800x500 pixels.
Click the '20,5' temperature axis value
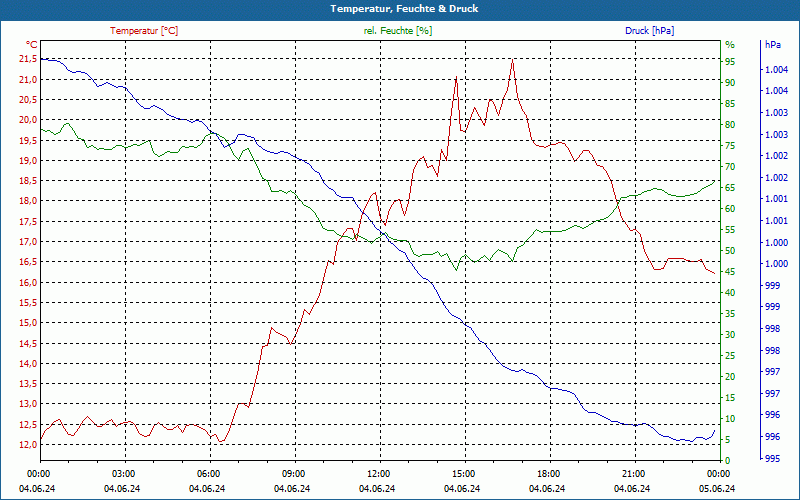tap(28, 99)
